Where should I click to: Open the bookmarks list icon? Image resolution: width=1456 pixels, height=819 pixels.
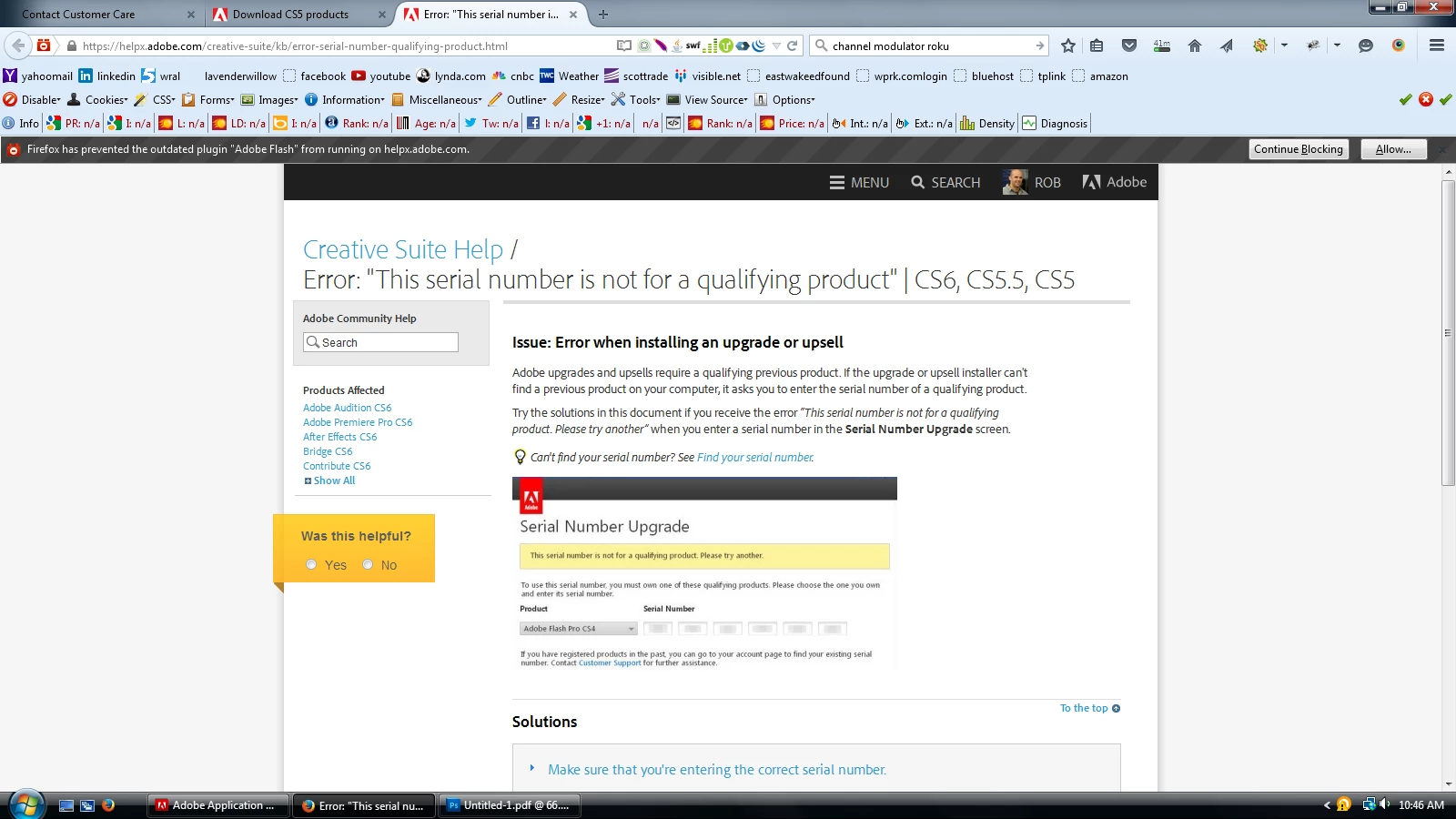click(1097, 45)
